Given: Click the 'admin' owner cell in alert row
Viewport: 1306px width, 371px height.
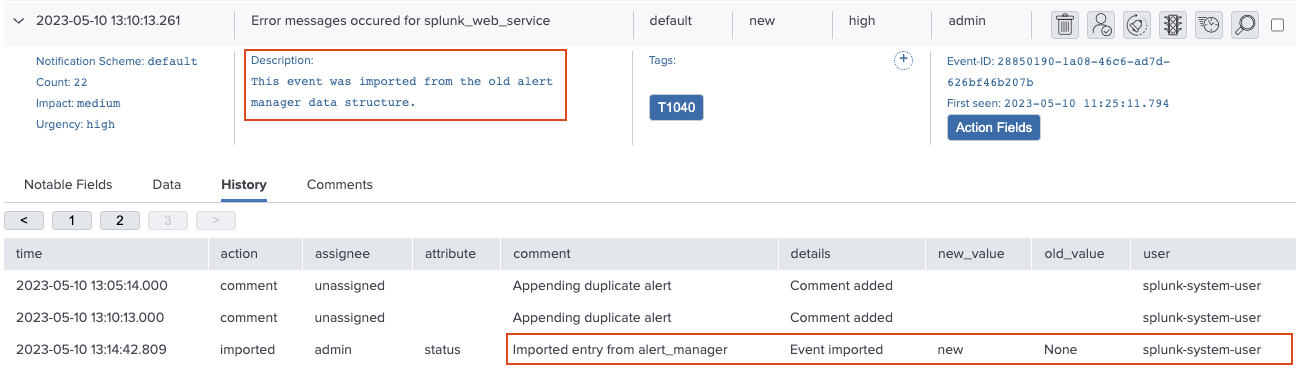Looking at the screenshot, I should coord(966,20).
